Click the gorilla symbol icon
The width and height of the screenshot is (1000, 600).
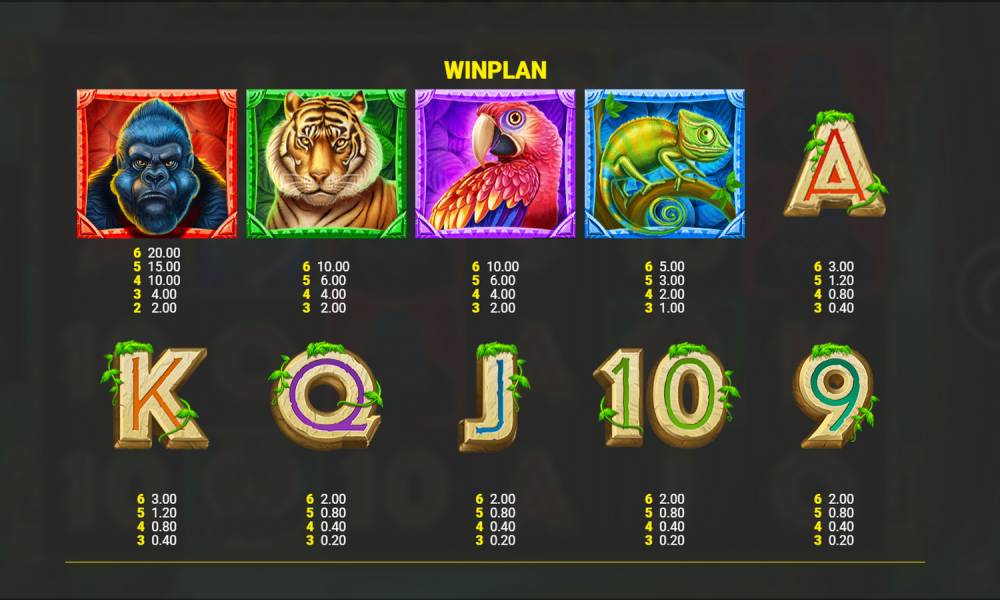tap(157, 163)
